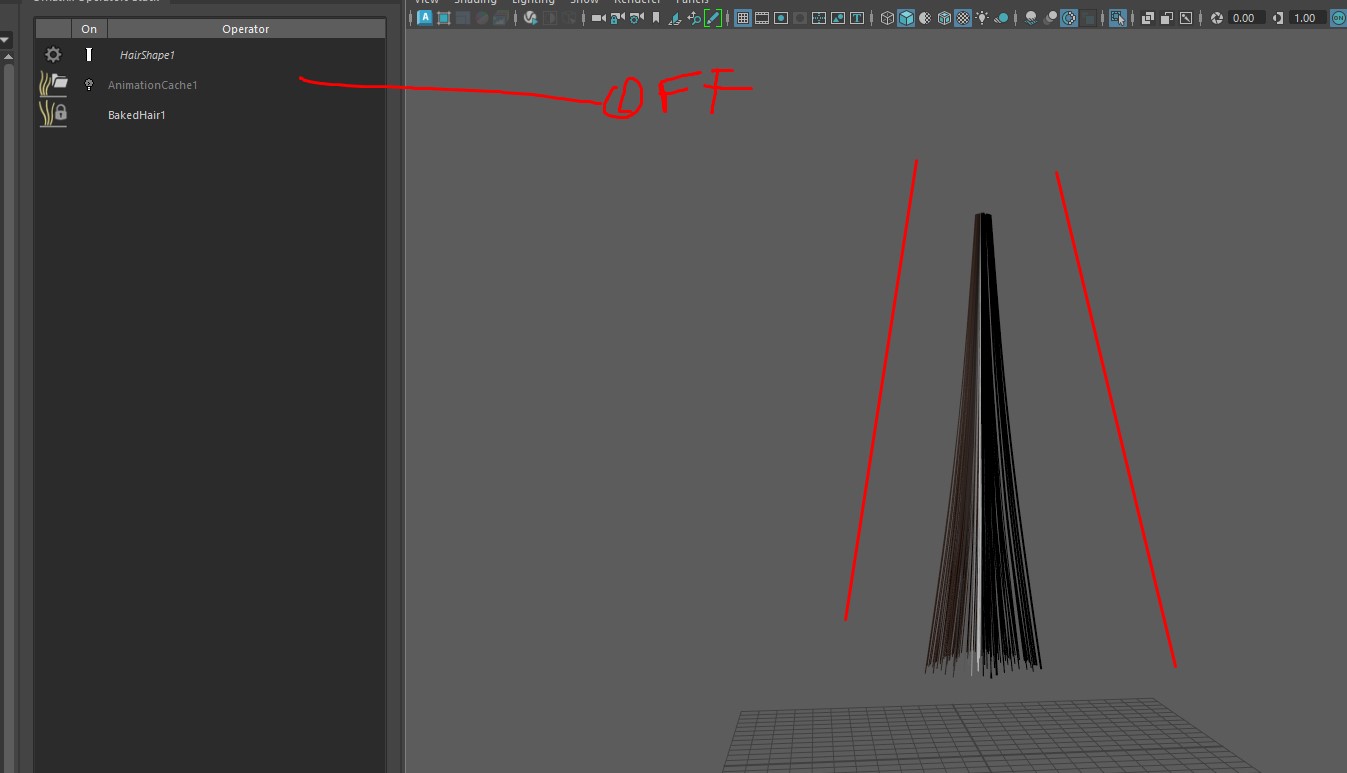Edit the Gamma value field 1.00
1347x773 pixels.
[x=1306, y=18]
